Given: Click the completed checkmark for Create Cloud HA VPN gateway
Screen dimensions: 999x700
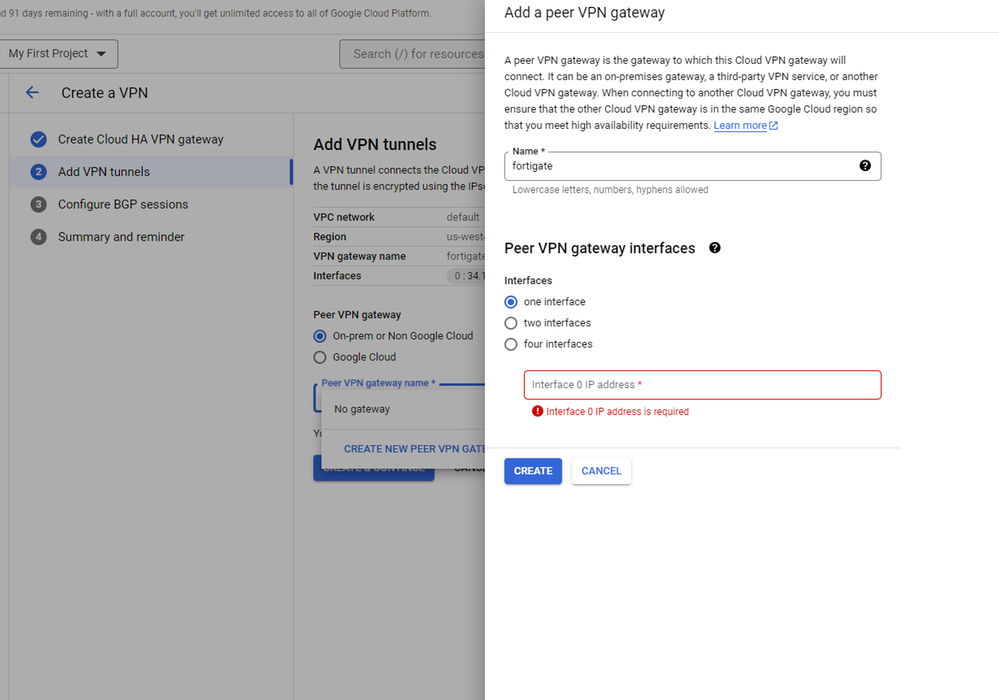Looking at the screenshot, I should (39, 140).
